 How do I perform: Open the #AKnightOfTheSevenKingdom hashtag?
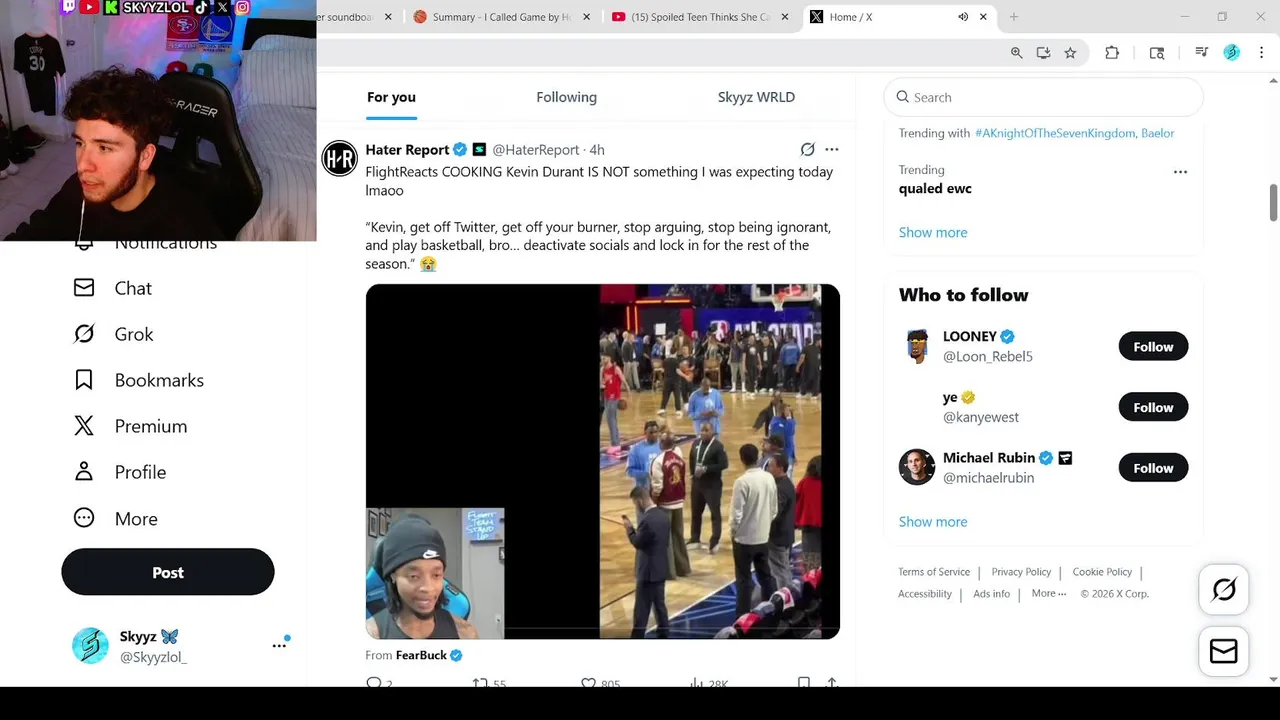coord(1055,133)
